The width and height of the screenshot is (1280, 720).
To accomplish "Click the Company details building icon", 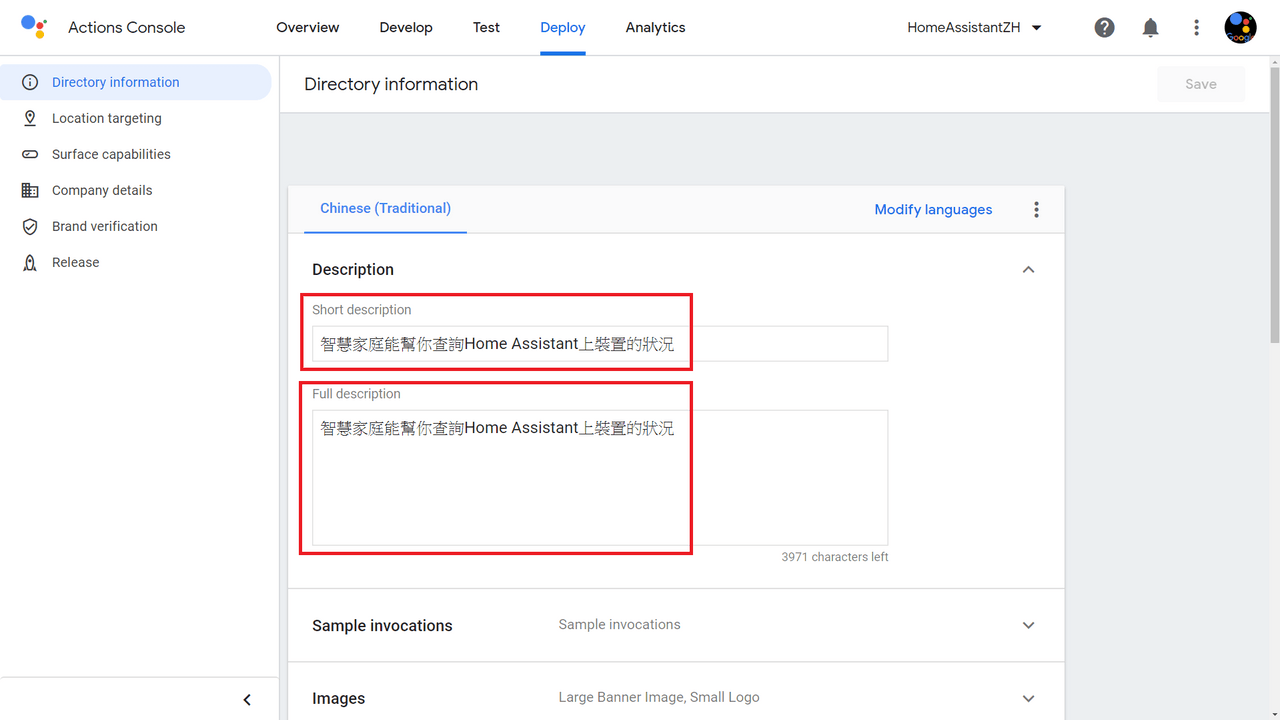I will point(30,190).
